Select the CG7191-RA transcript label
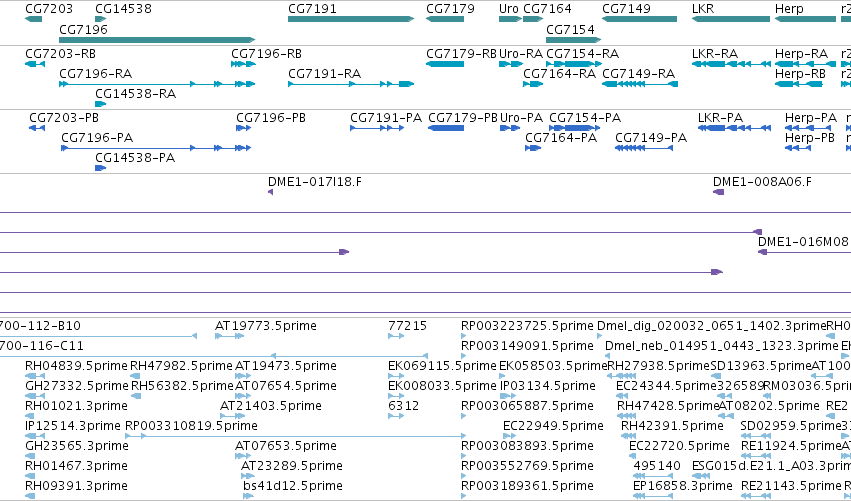The width and height of the screenshot is (851, 501). pyautogui.click(x=325, y=74)
